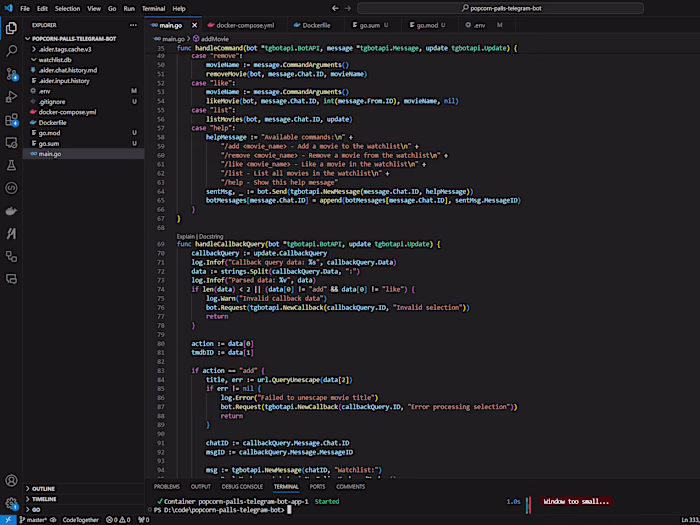Open the Run and Debug view
The height and width of the screenshot is (525, 700).
coord(11,96)
